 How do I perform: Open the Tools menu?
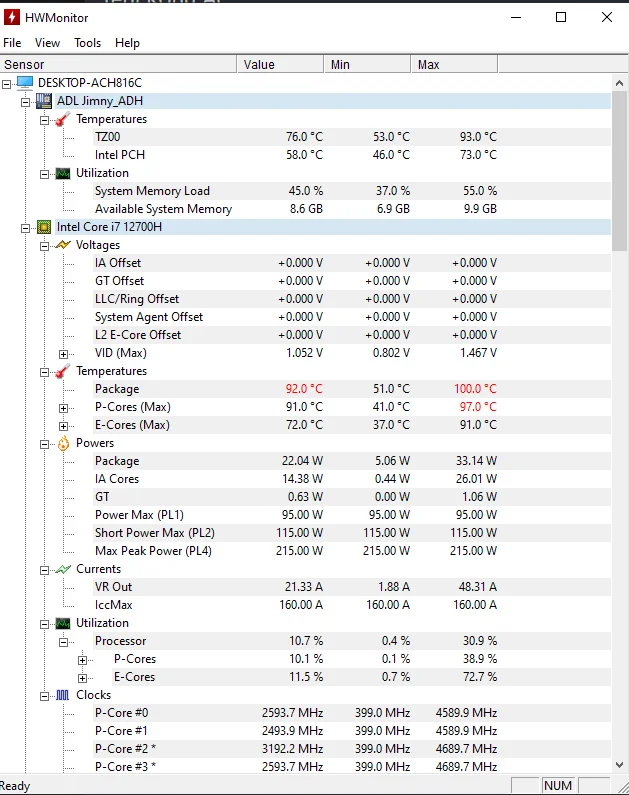88,43
